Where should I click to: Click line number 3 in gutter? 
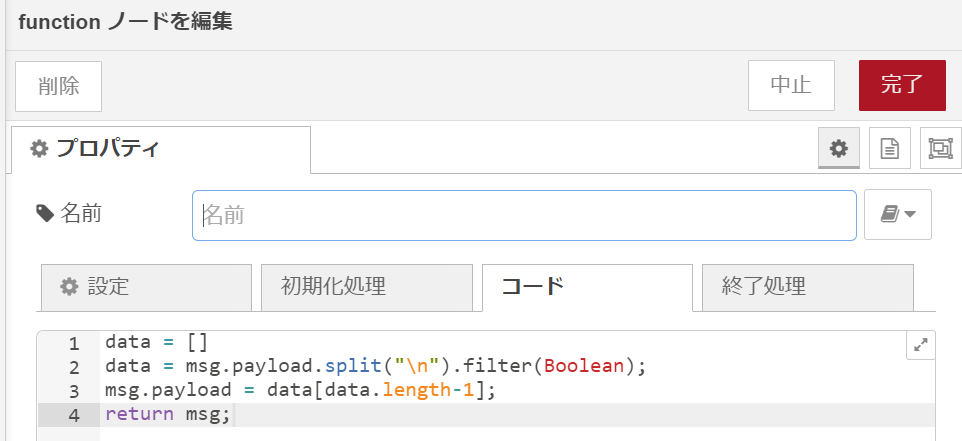(74, 391)
